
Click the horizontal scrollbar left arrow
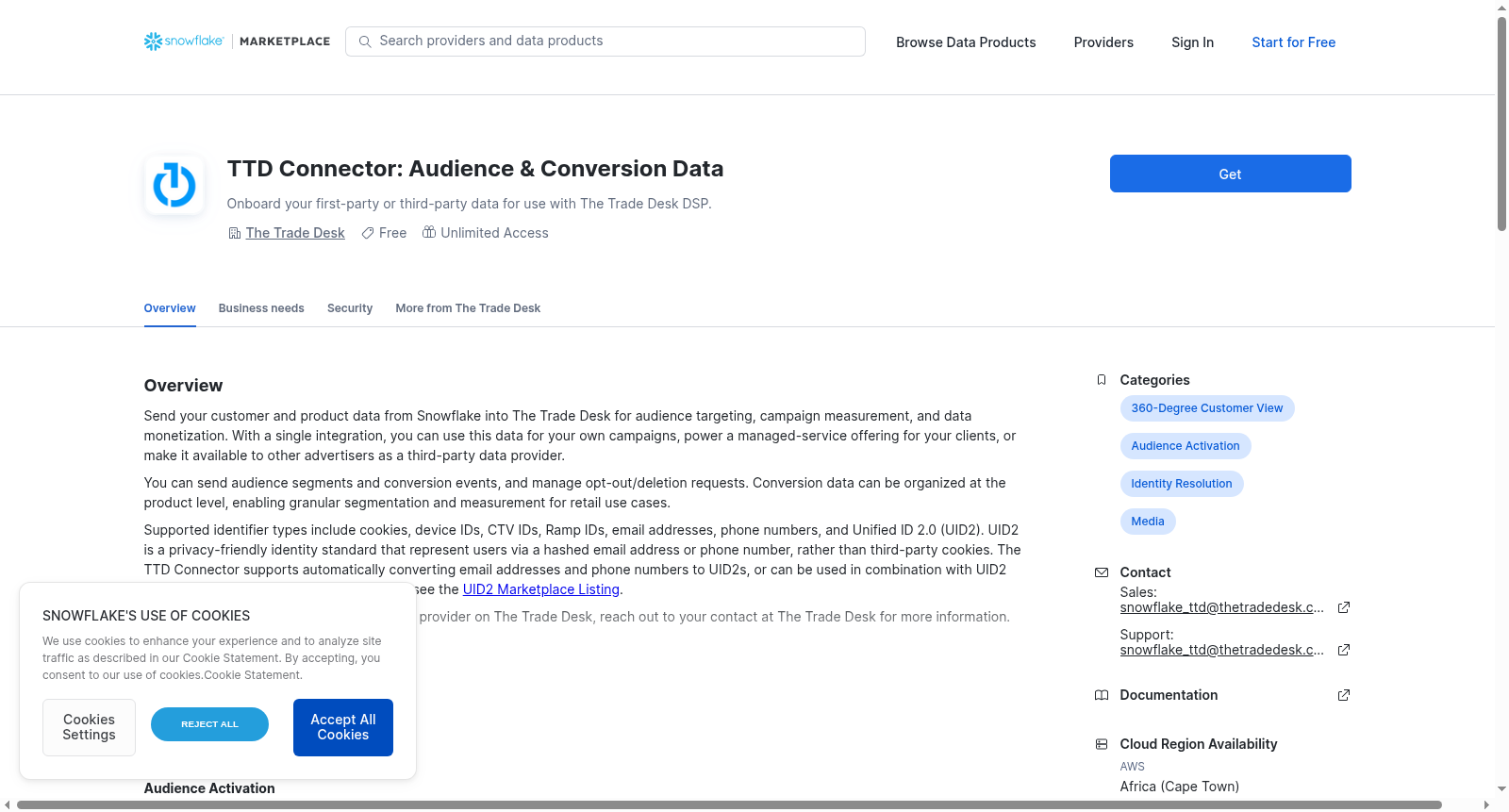(8, 804)
